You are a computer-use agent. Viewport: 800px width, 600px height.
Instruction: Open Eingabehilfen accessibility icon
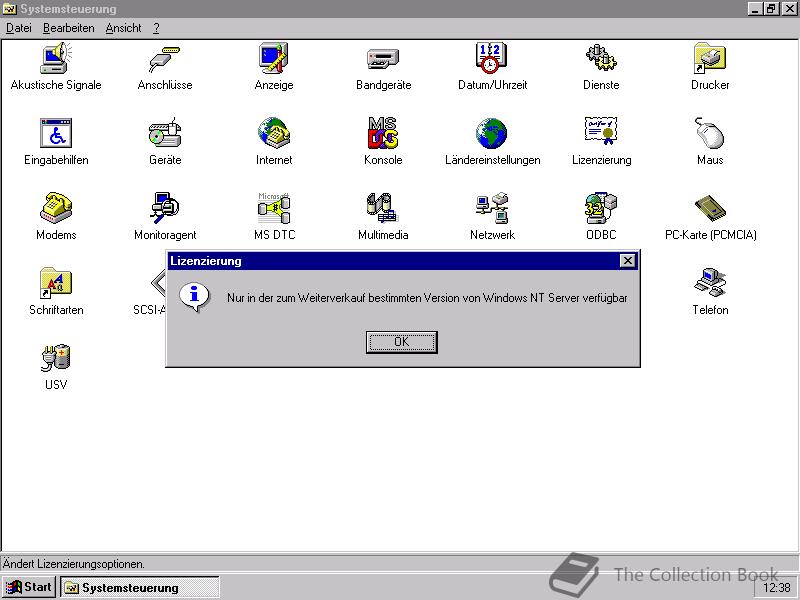coord(56,133)
